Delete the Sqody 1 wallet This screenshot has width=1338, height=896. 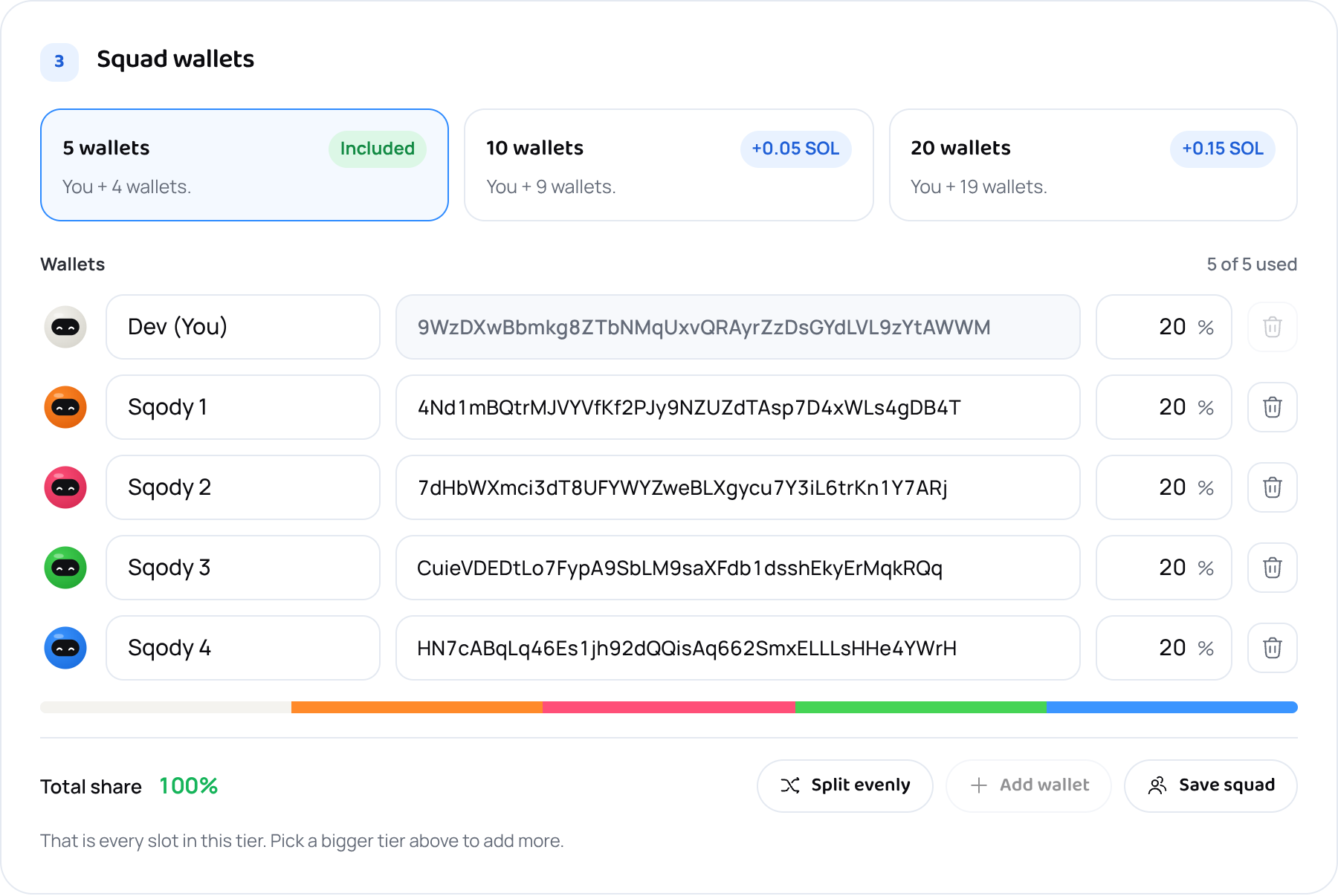coord(1272,407)
